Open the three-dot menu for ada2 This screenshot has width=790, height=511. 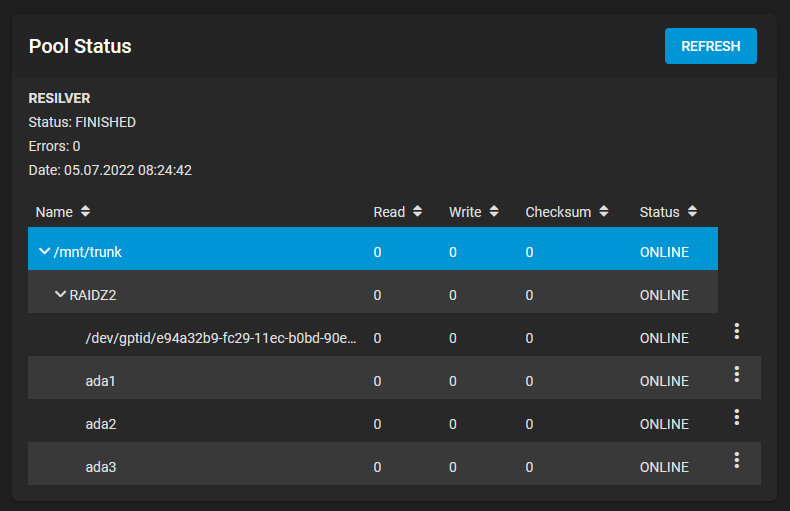click(737, 417)
